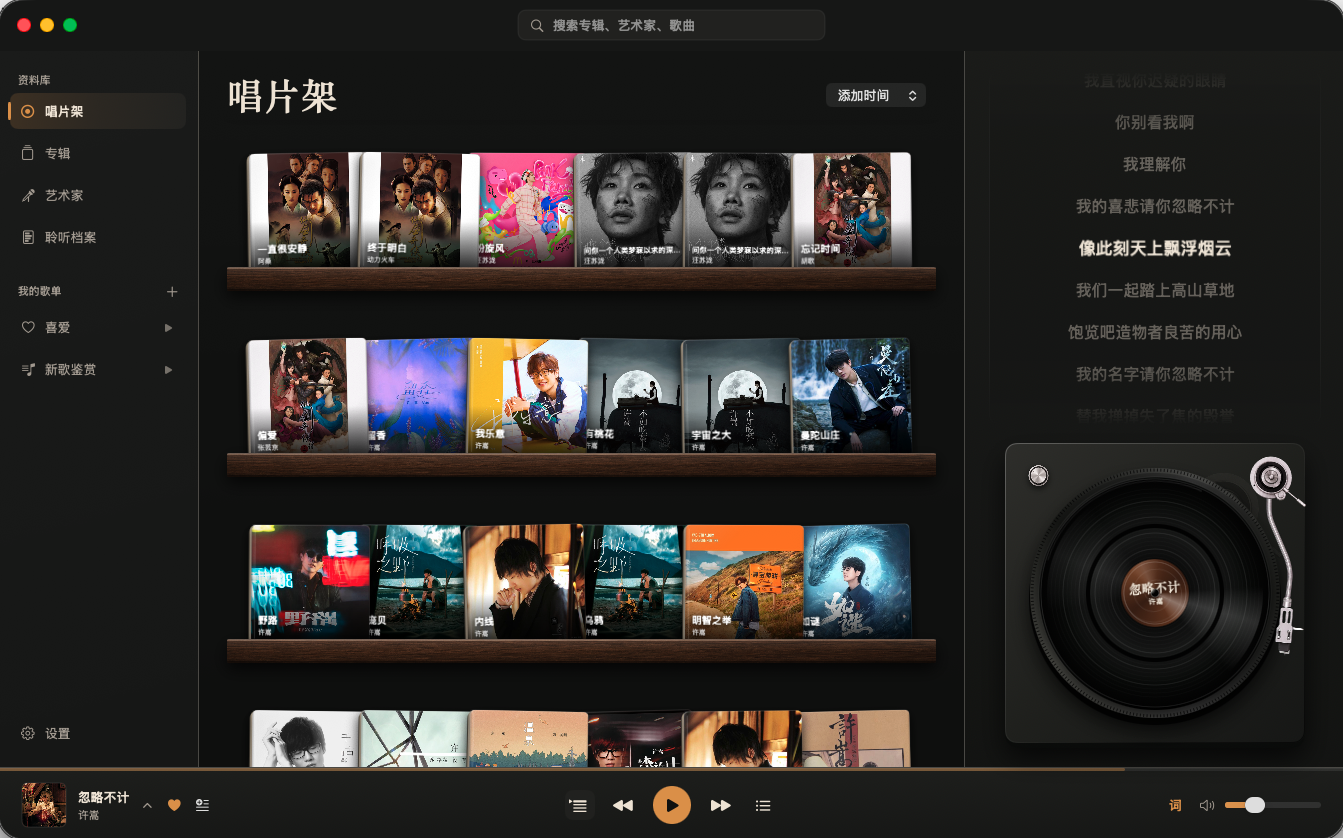The width and height of the screenshot is (1343, 838).
Task: Click highlighted lyric 像此刻天上飘浮烟云
Action: [x=1154, y=249]
